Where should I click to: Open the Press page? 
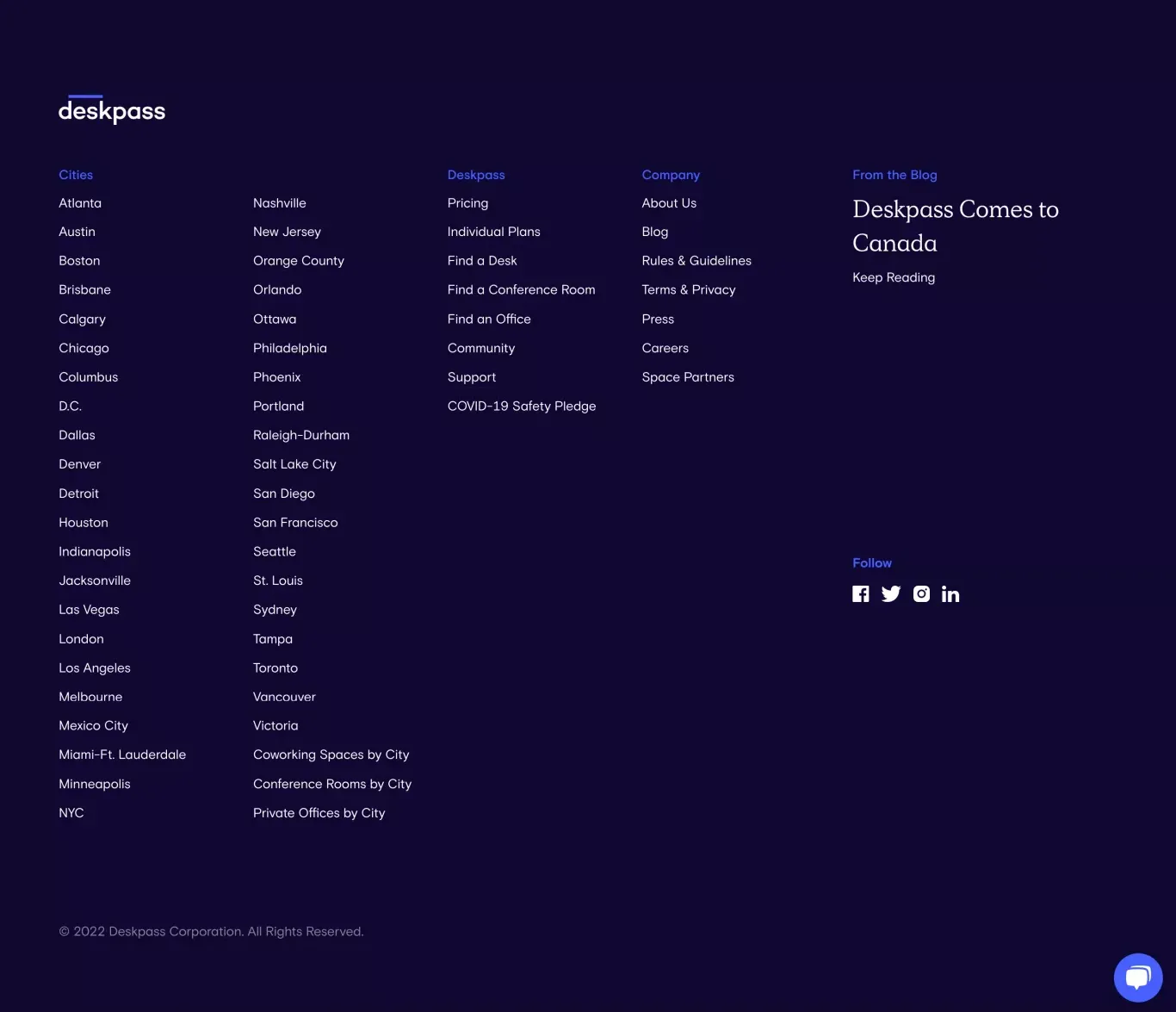pos(658,320)
